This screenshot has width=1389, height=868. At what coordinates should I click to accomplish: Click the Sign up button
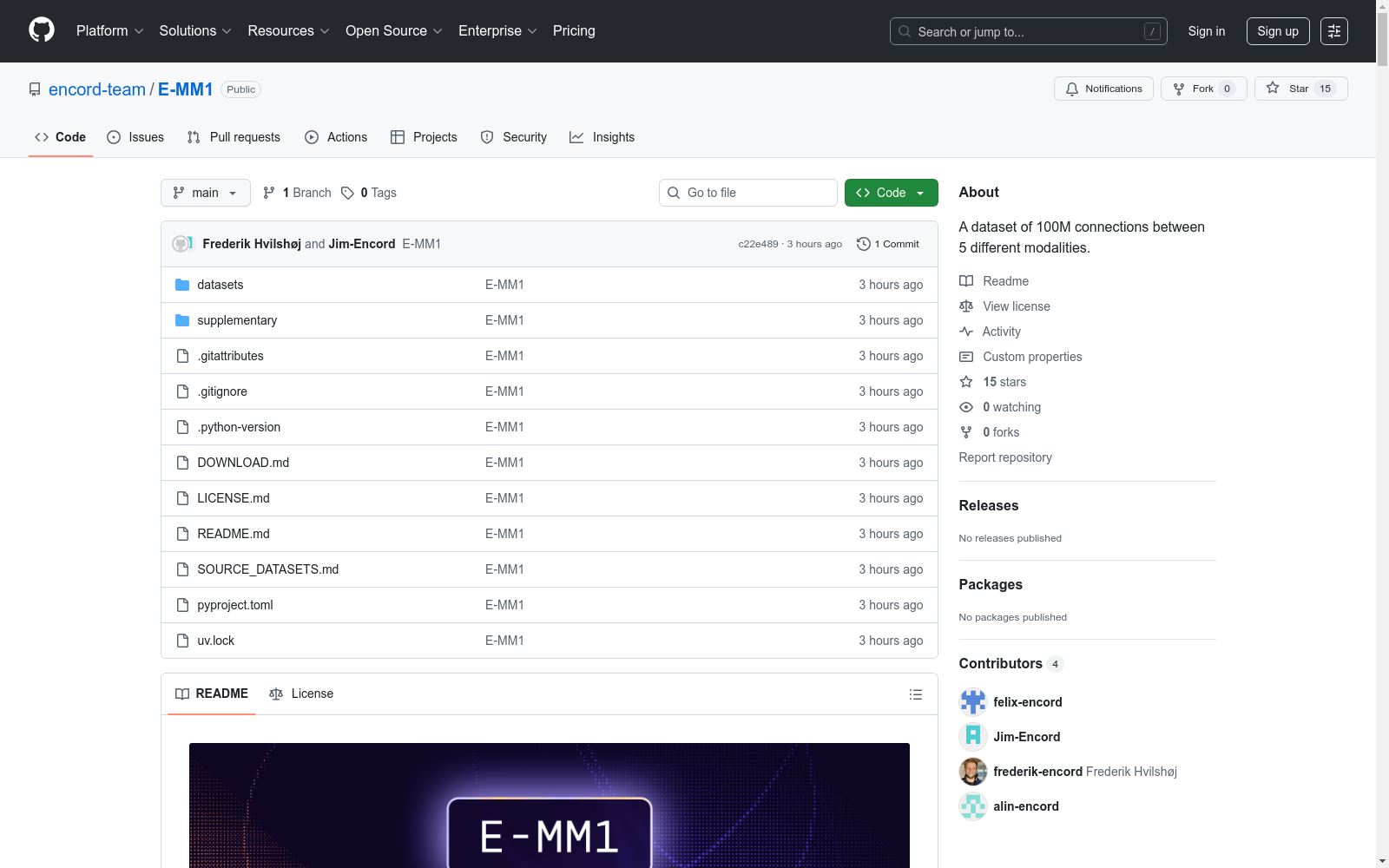point(1278,31)
